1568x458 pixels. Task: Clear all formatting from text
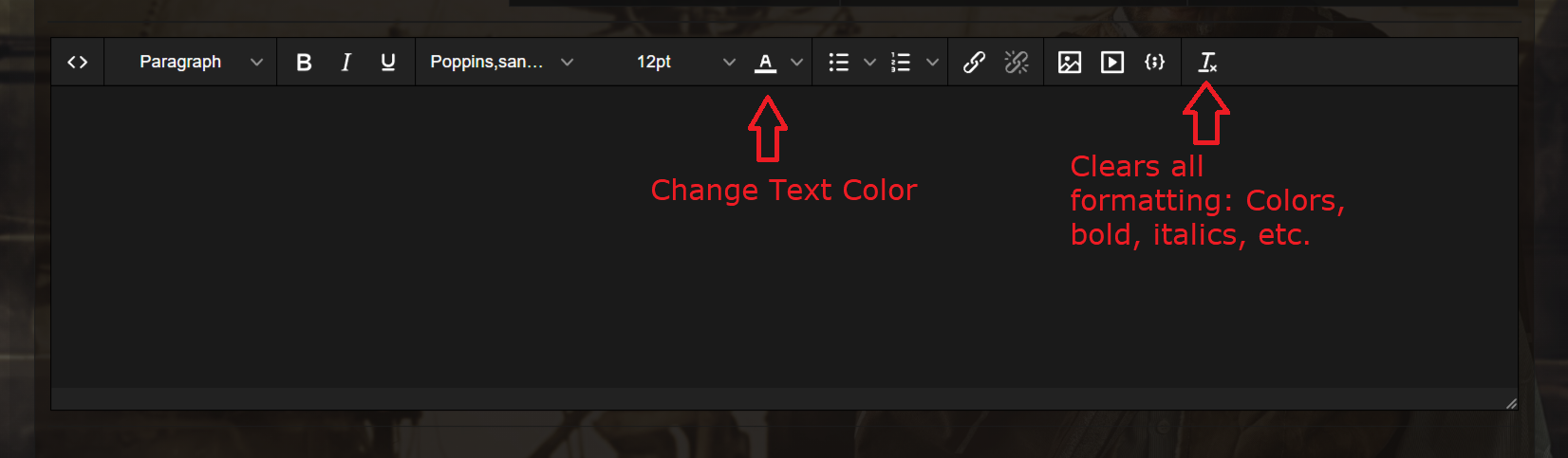tap(1207, 63)
